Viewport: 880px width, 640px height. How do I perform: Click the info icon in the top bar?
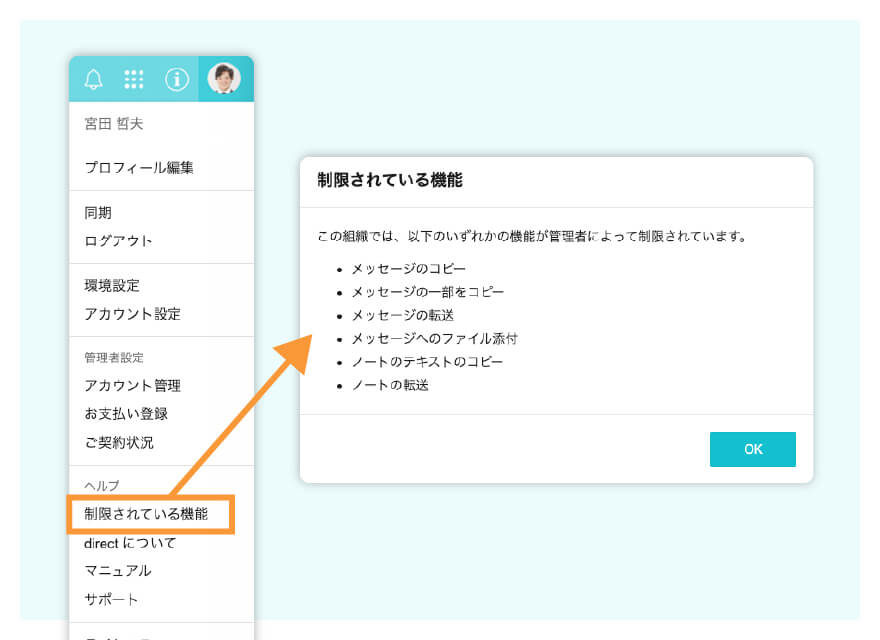177,80
